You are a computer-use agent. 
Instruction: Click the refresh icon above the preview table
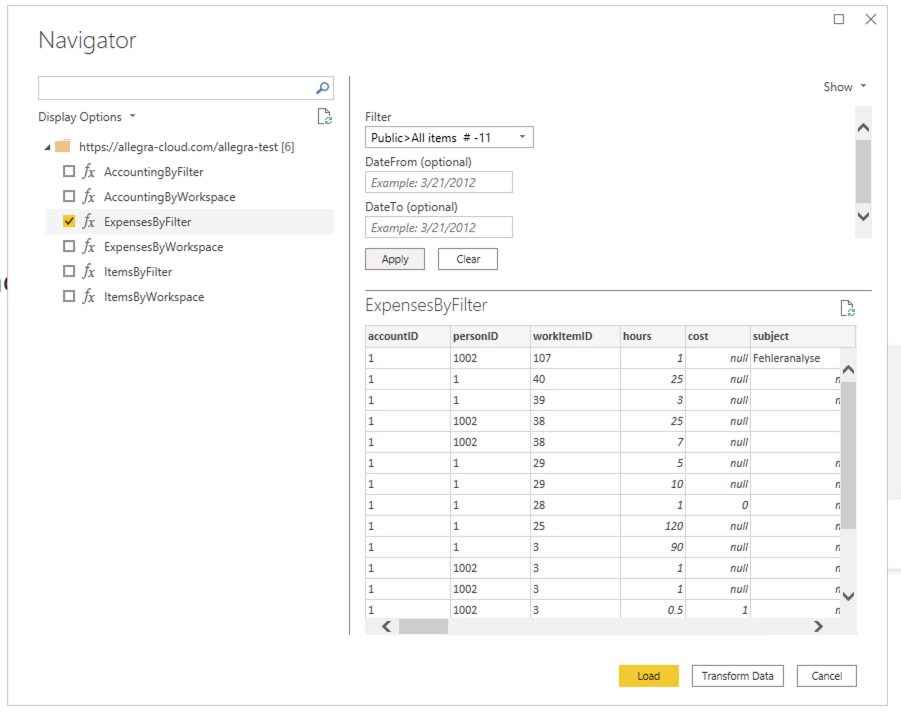point(848,310)
